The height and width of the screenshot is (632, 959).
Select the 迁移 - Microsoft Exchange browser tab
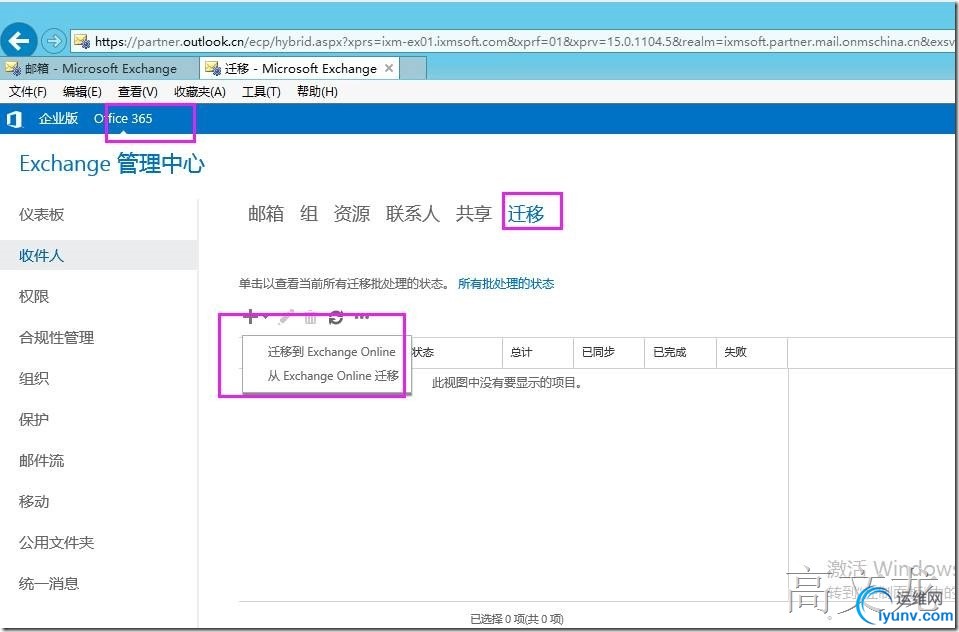pyautogui.click(x=299, y=69)
